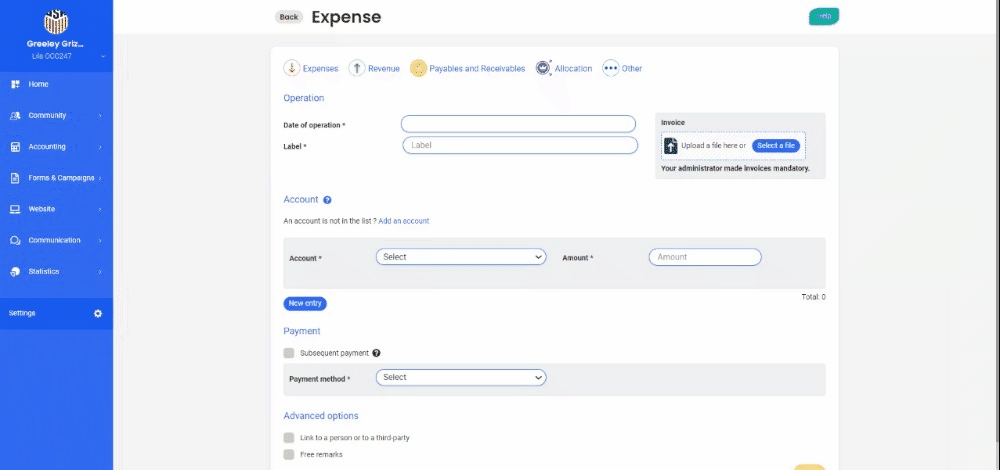
Task: Open Settings via the gear icon
Action: 98,313
